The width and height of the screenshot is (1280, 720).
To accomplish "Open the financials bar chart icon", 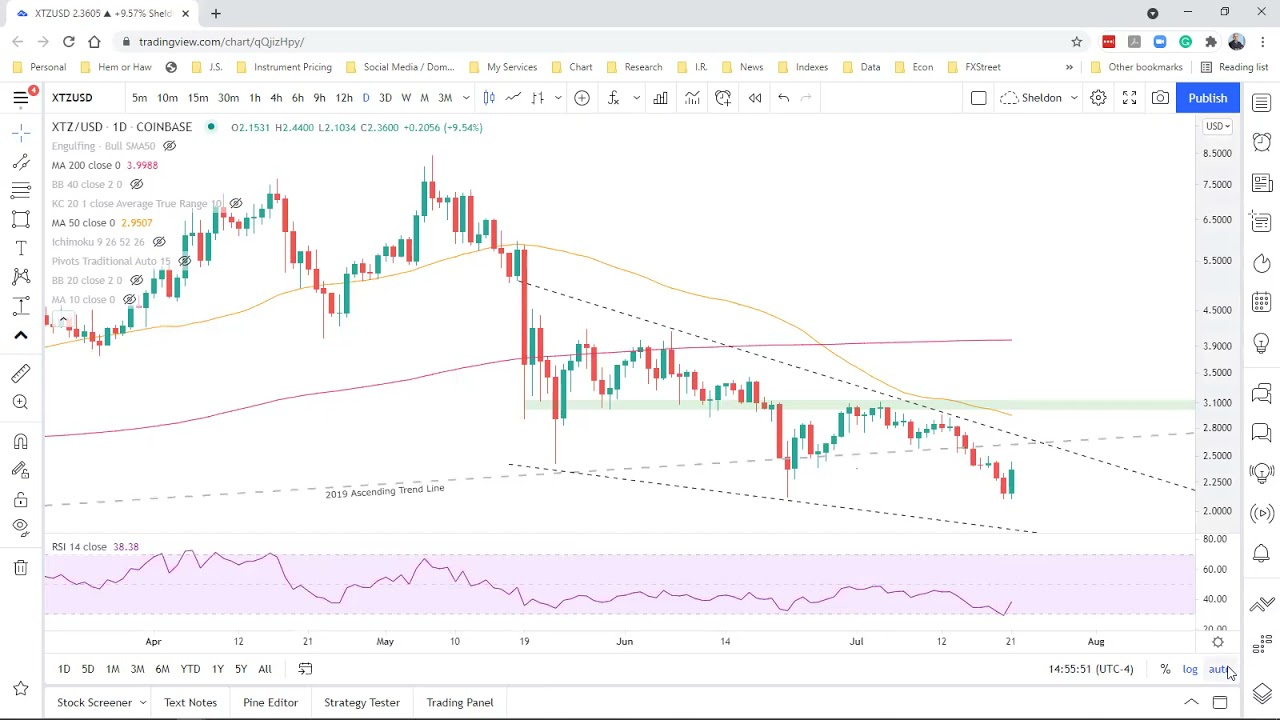I will [661, 97].
